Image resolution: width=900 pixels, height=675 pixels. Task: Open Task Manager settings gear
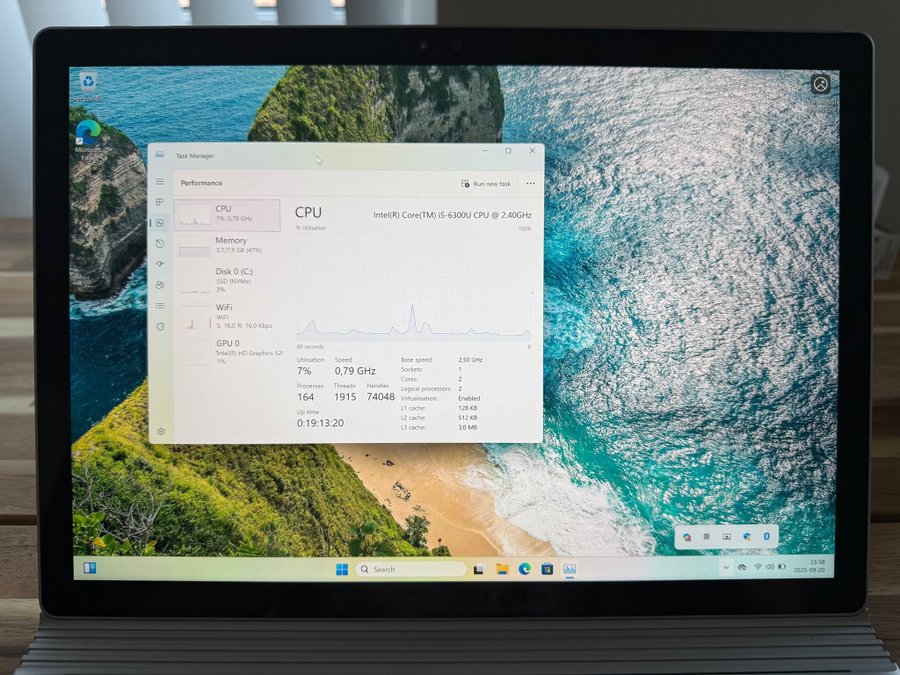(161, 431)
